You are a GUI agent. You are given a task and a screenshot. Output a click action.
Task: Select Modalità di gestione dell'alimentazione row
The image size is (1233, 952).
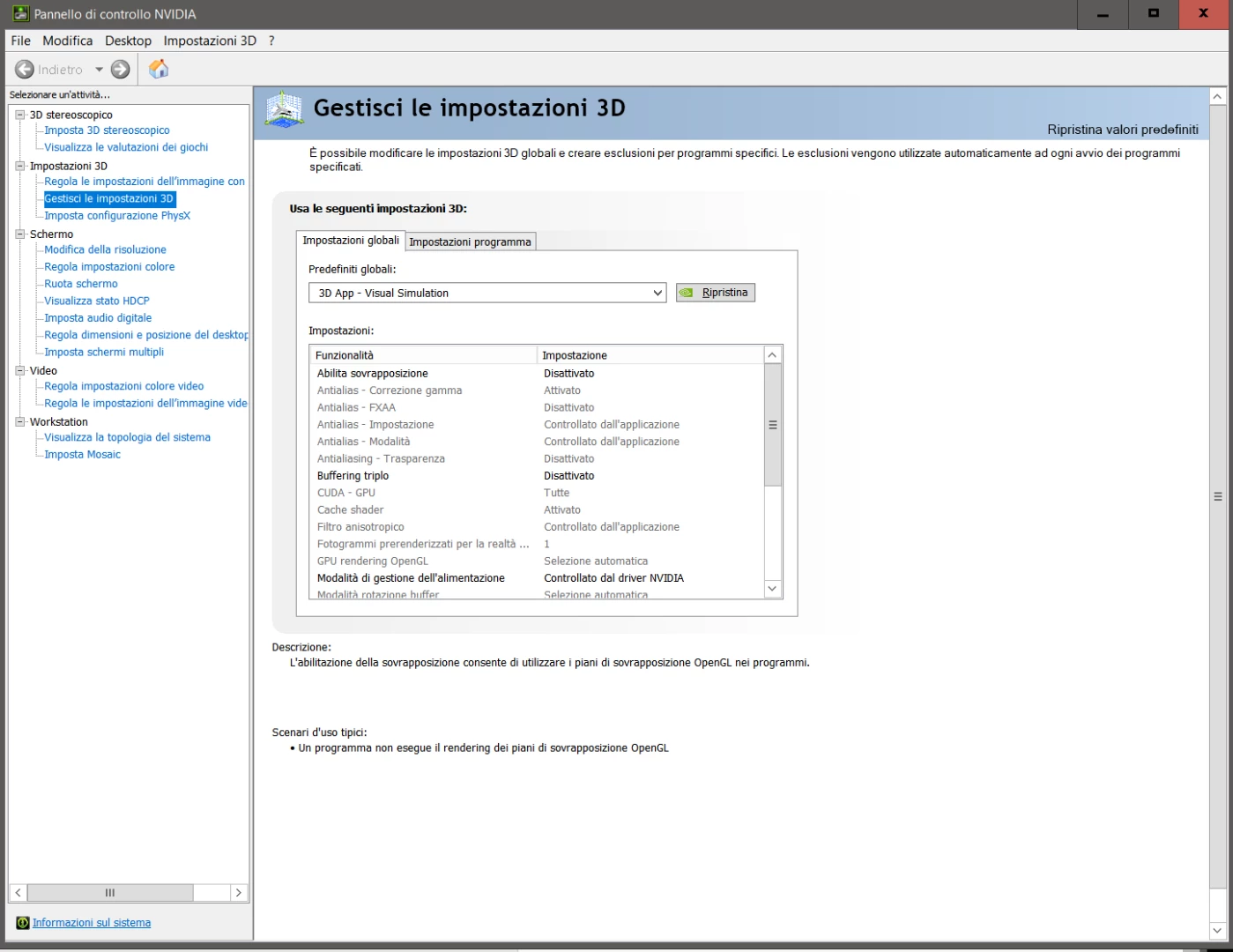pyautogui.click(x=537, y=578)
